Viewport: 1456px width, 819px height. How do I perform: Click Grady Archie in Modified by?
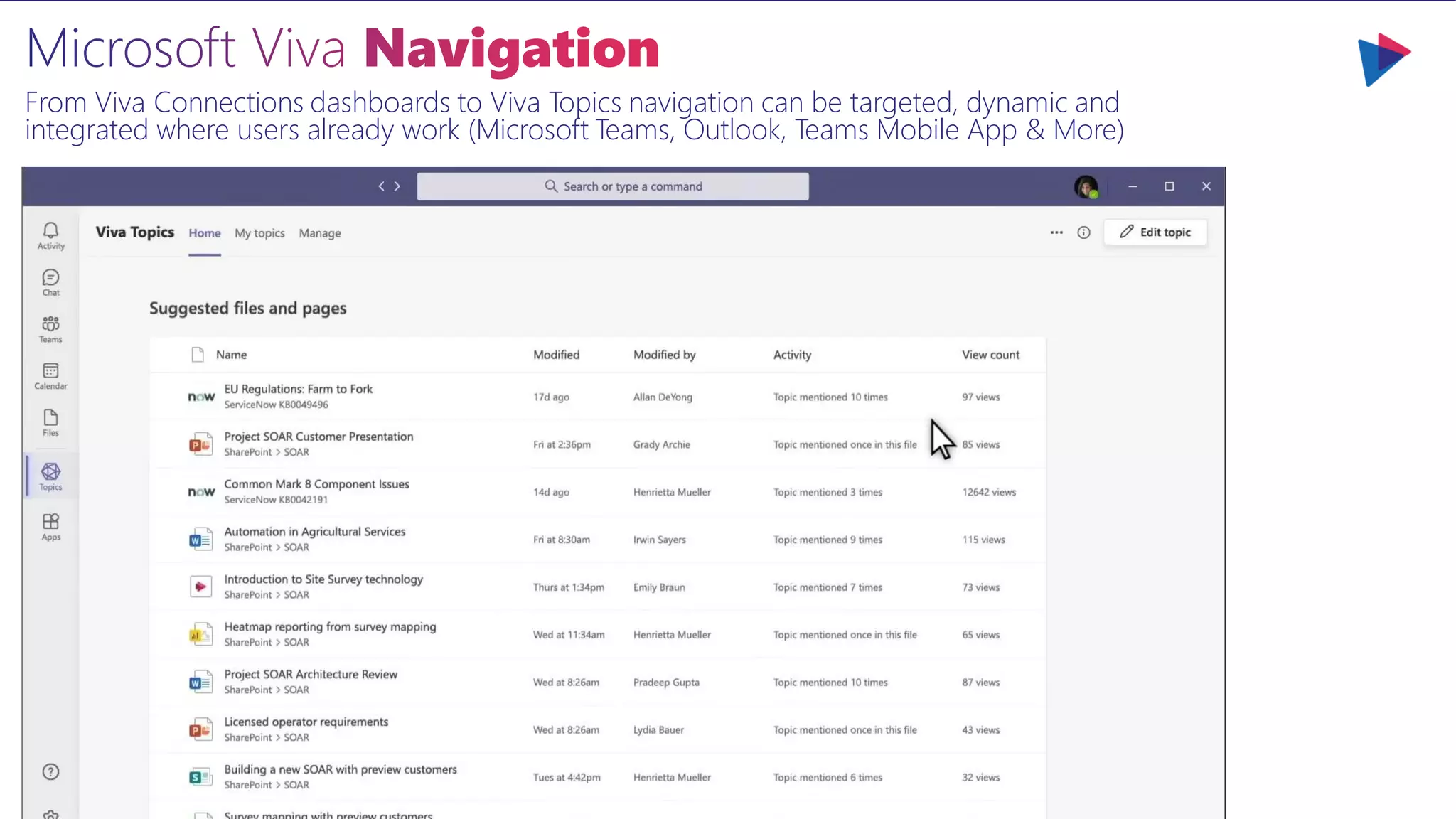662,444
